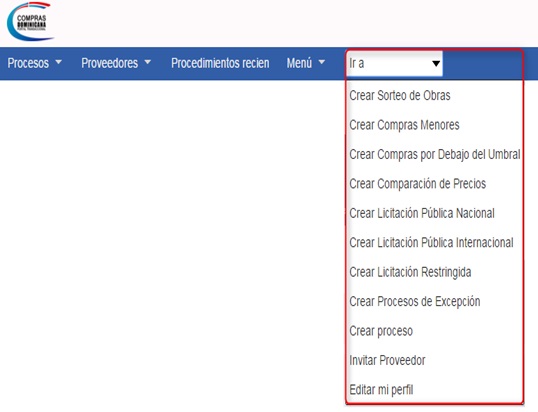Choose Crear Procesos de Excepción
This screenshot has height=412, width=538.
click(x=414, y=302)
